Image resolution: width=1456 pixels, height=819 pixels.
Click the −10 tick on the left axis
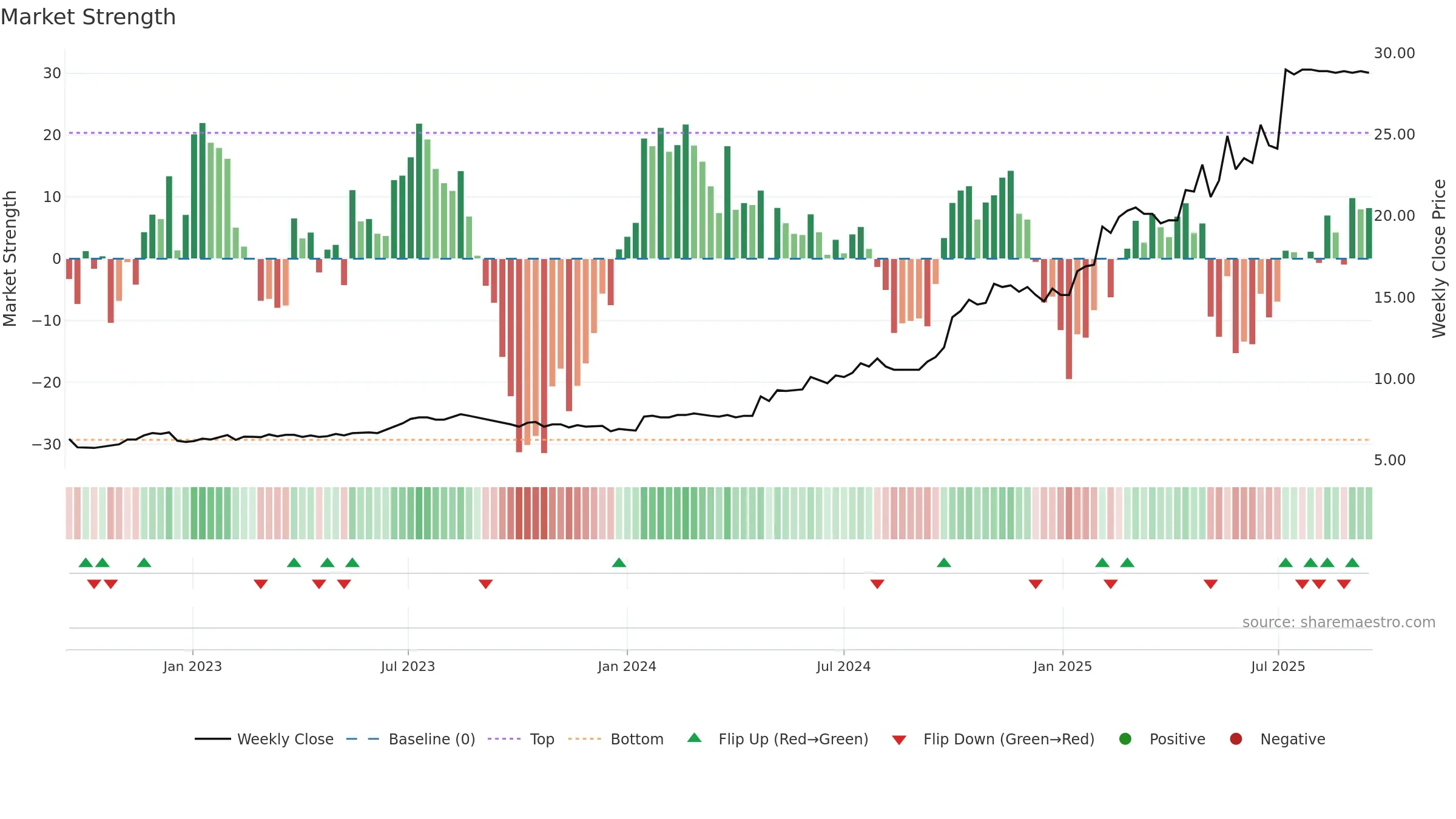tap(47, 321)
